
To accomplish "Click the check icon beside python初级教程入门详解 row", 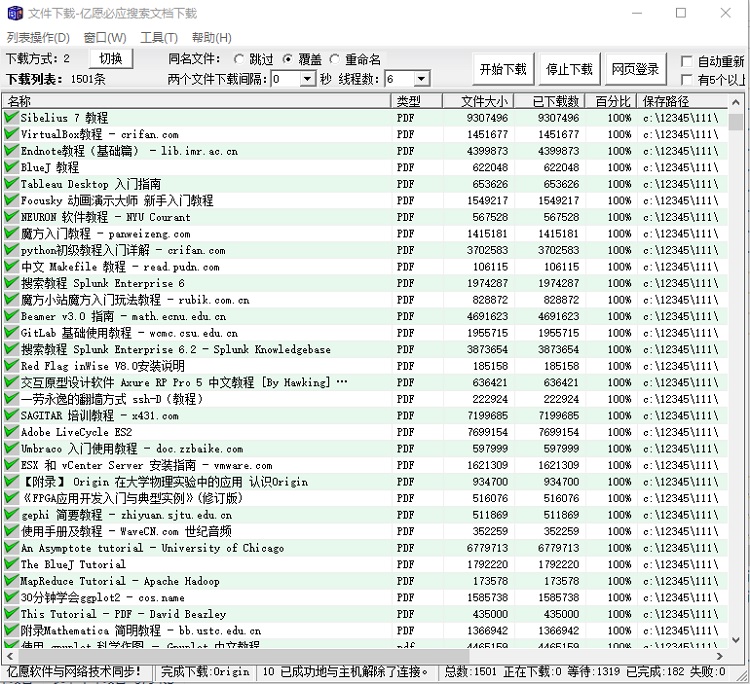I will coord(11,249).
